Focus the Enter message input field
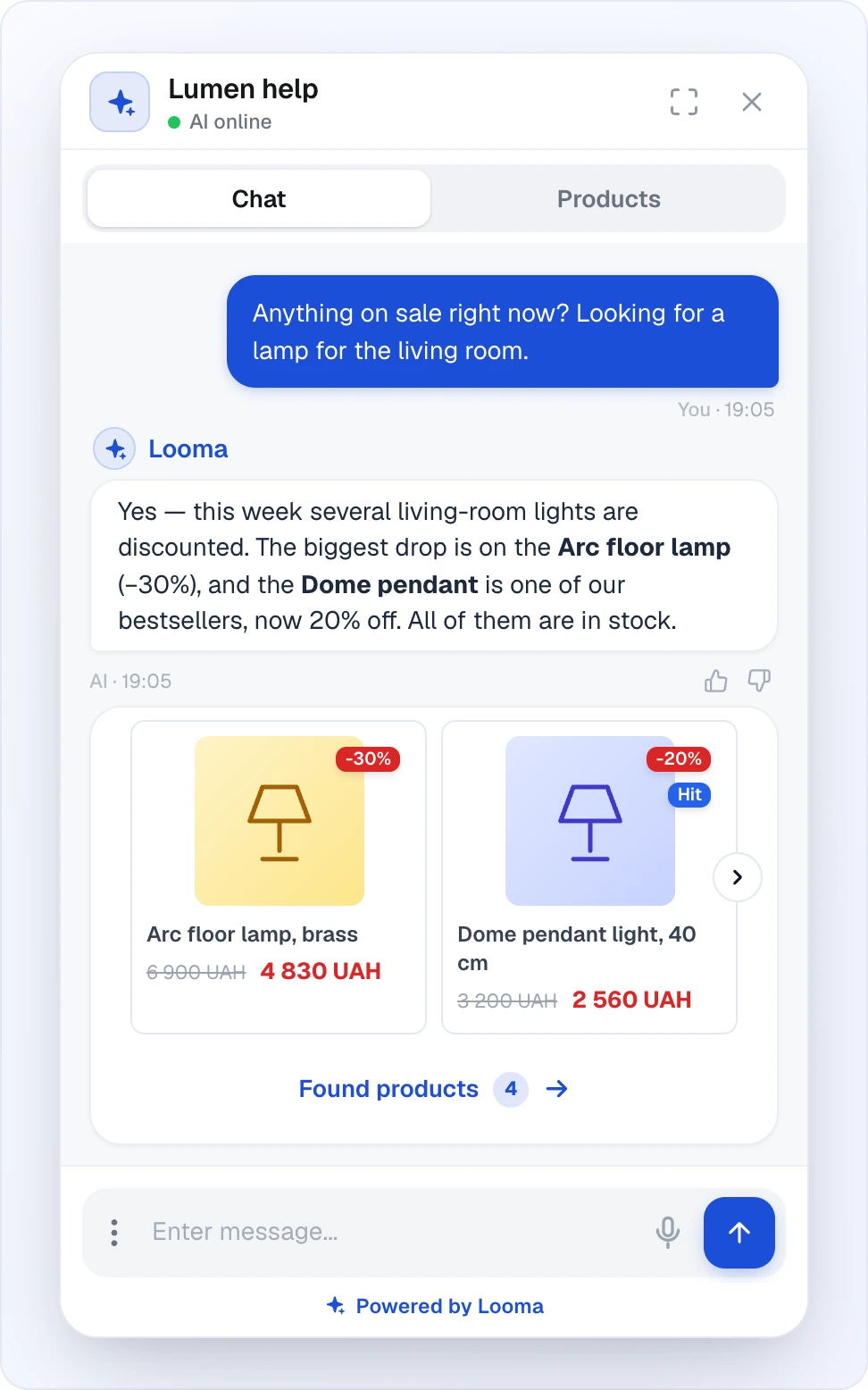Viewport: 868px width, 1390px height. pos(395,1233)
